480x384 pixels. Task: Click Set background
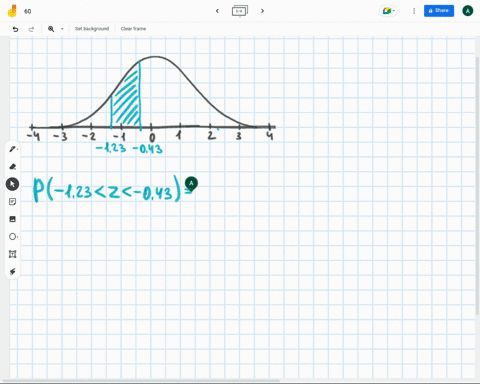(x=92, y=29)
